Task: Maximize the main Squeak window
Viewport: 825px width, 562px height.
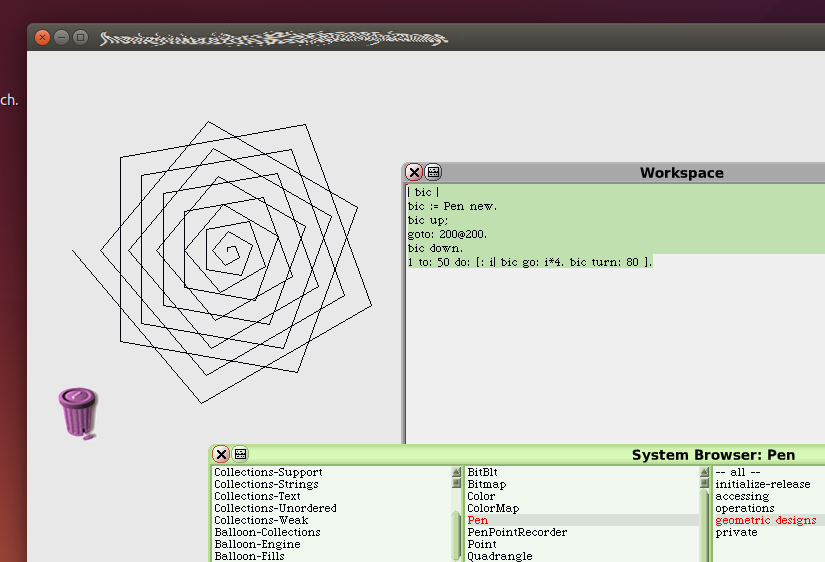Action: pyautogui.click(x=80, y=37)
